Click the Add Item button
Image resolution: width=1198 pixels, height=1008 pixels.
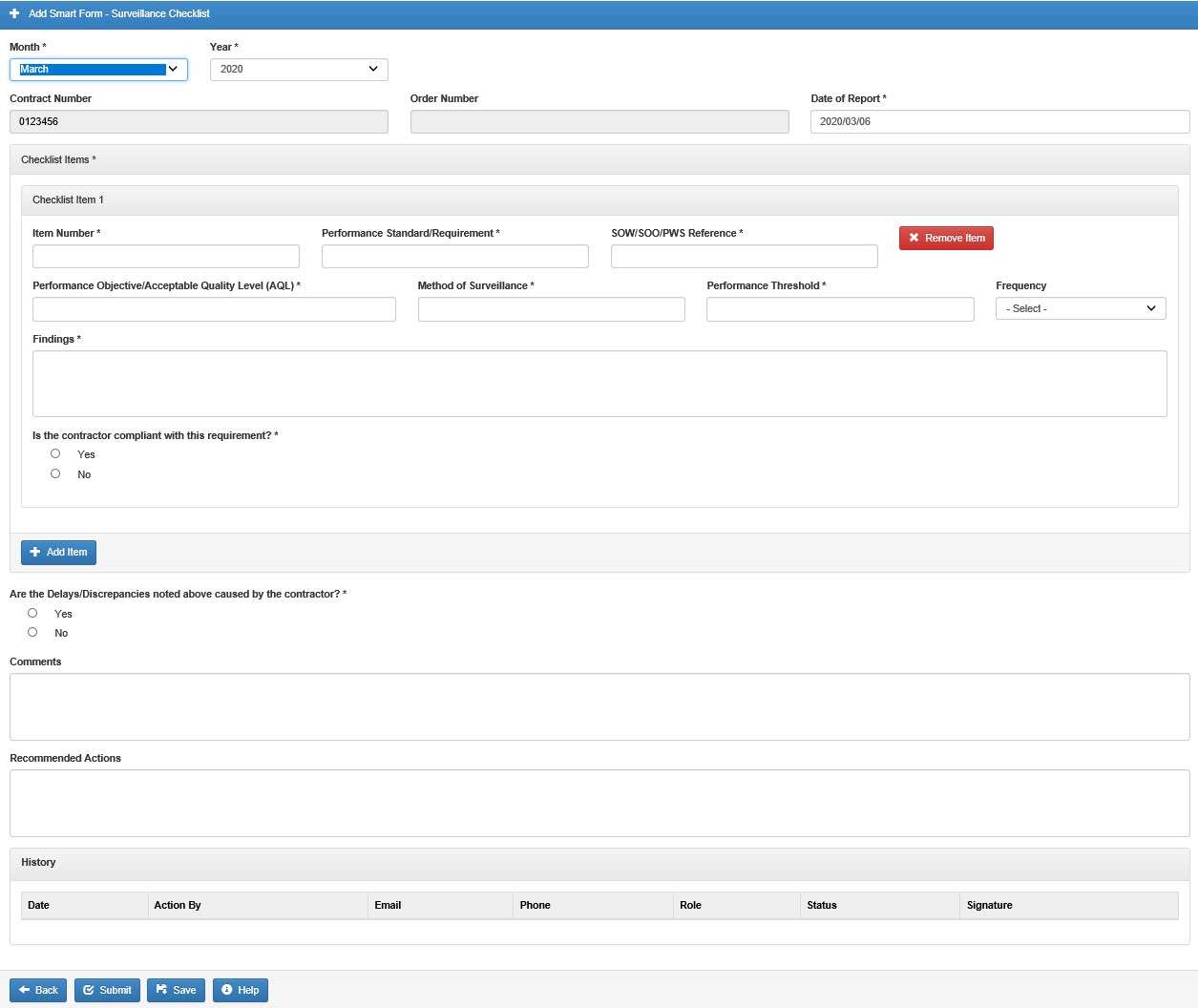click(x=58, y=552)
